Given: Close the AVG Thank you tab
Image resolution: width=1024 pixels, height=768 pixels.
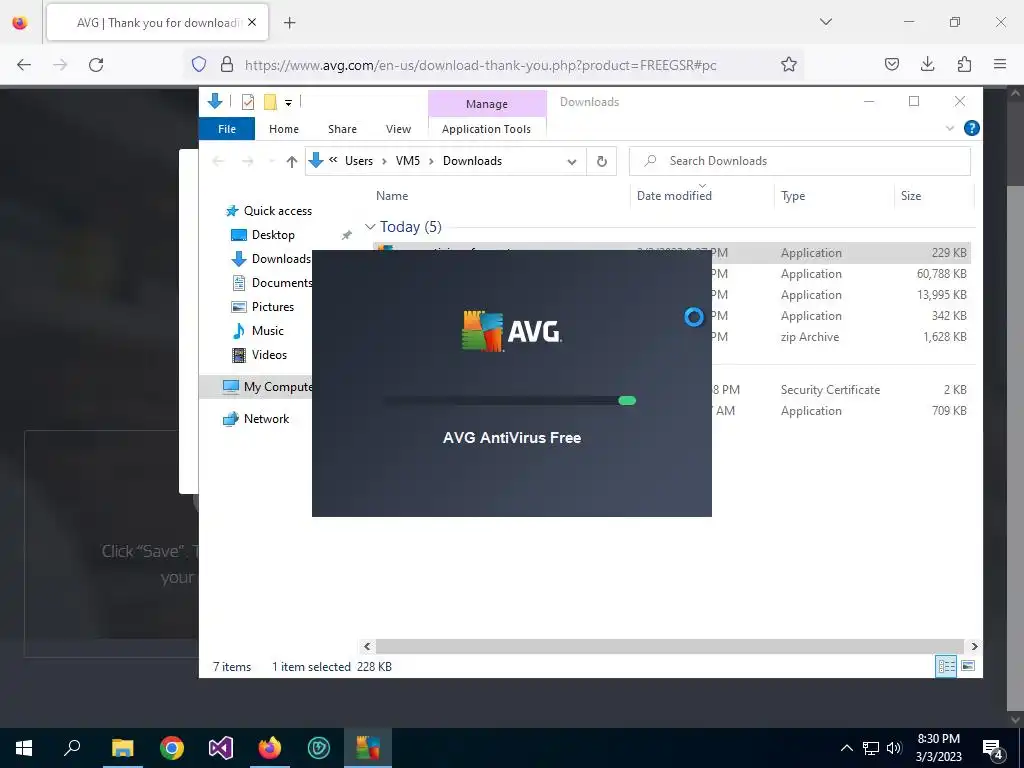Looking at the screenshot, I should coord(252,22).
